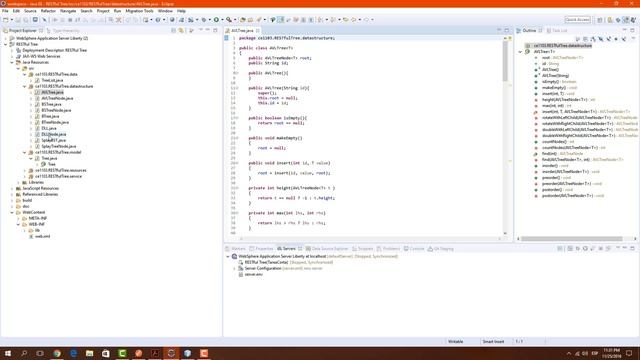Expand Server Configuration in Servers view
Viewport: 640px width, 360px height.
pos(234,269)
